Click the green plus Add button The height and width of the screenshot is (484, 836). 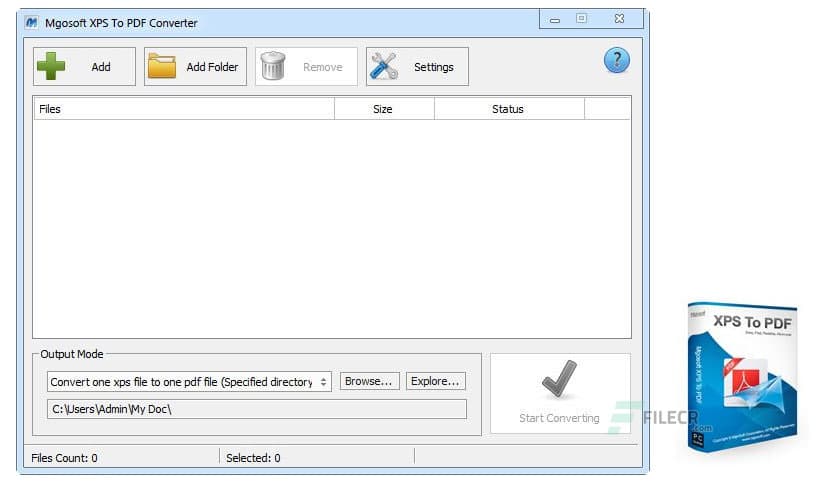click(x=84, y=67)
